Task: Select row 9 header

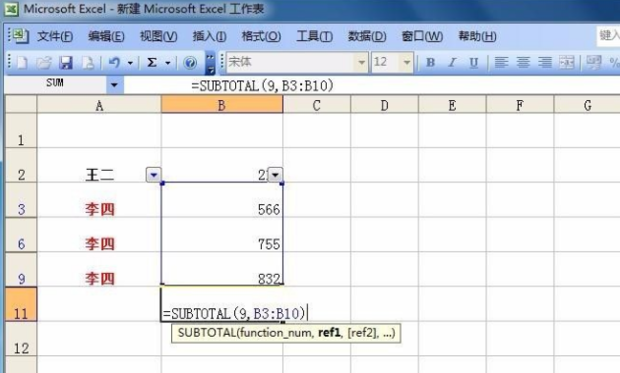Action: (21, 270)
